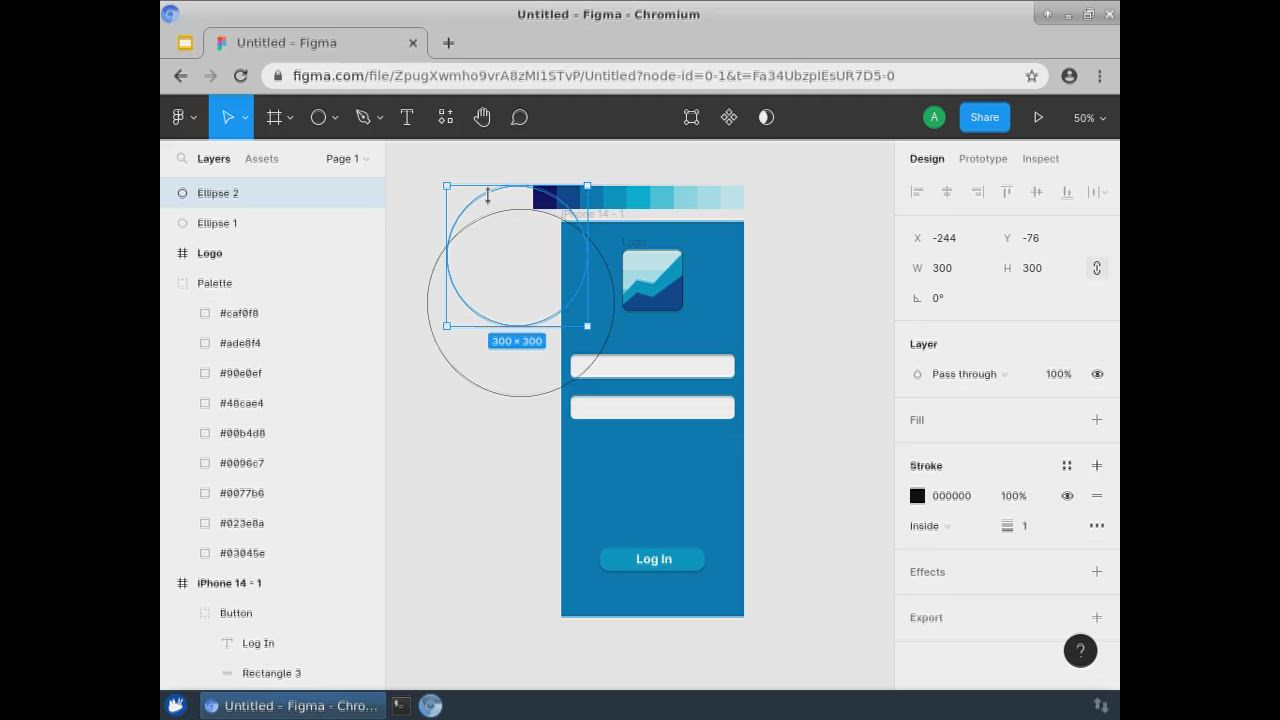Toggle layer visibility eye in Layer section
The height and width of the screenshot is (720, 1280).
[1097, 374]
